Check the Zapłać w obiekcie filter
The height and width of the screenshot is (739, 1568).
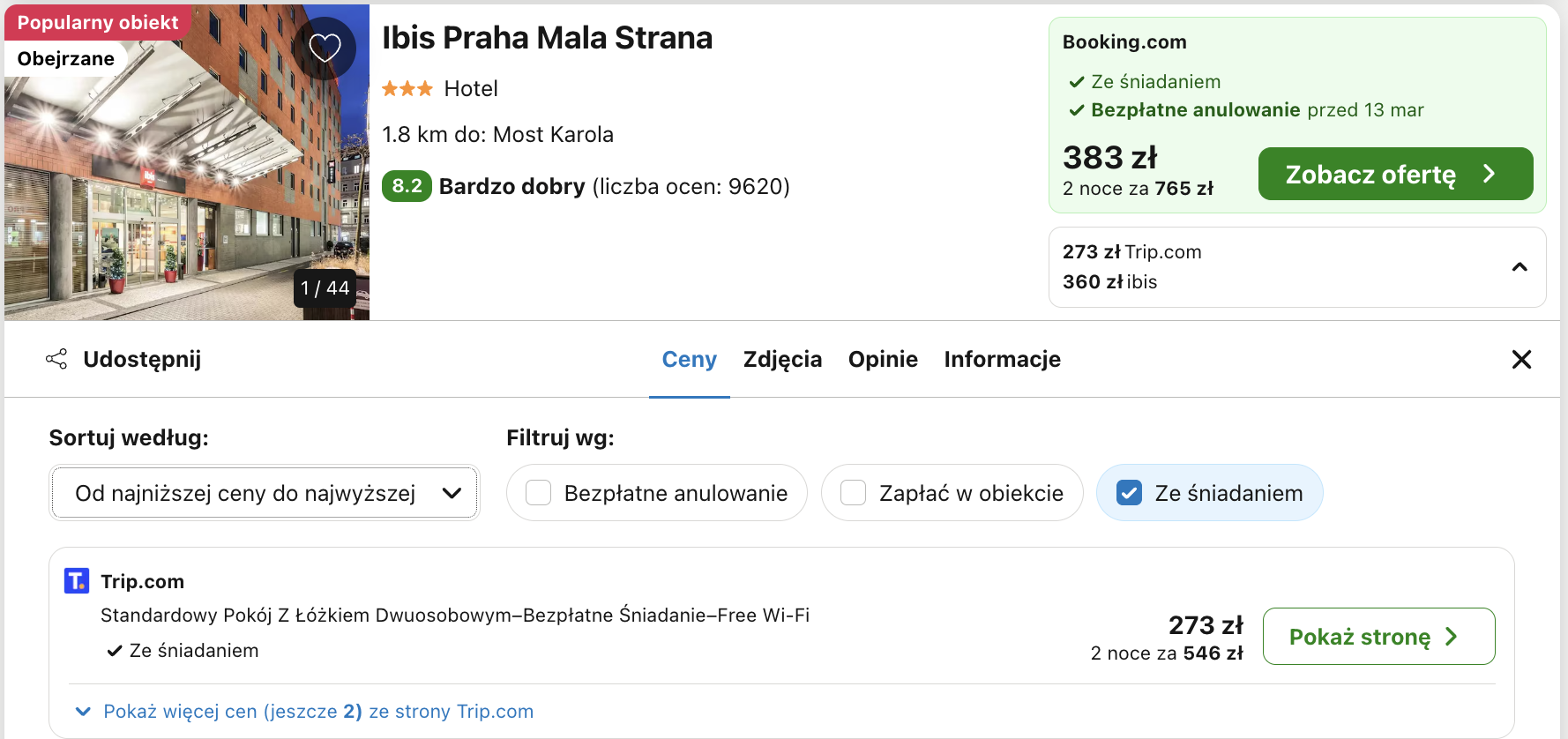click(x=853, y=492)
